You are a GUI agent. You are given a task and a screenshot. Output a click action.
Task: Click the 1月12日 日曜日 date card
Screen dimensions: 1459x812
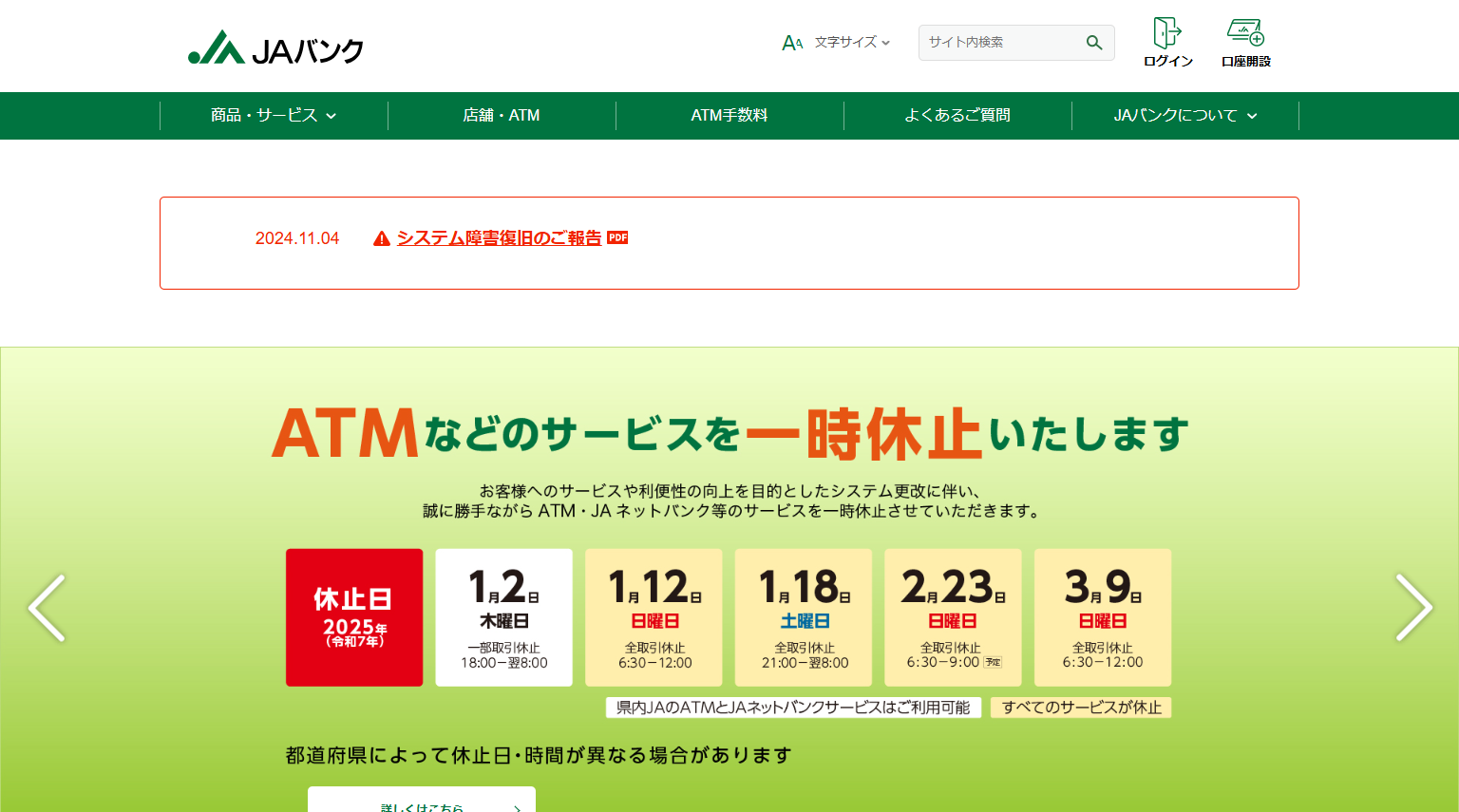pos(654,617)
